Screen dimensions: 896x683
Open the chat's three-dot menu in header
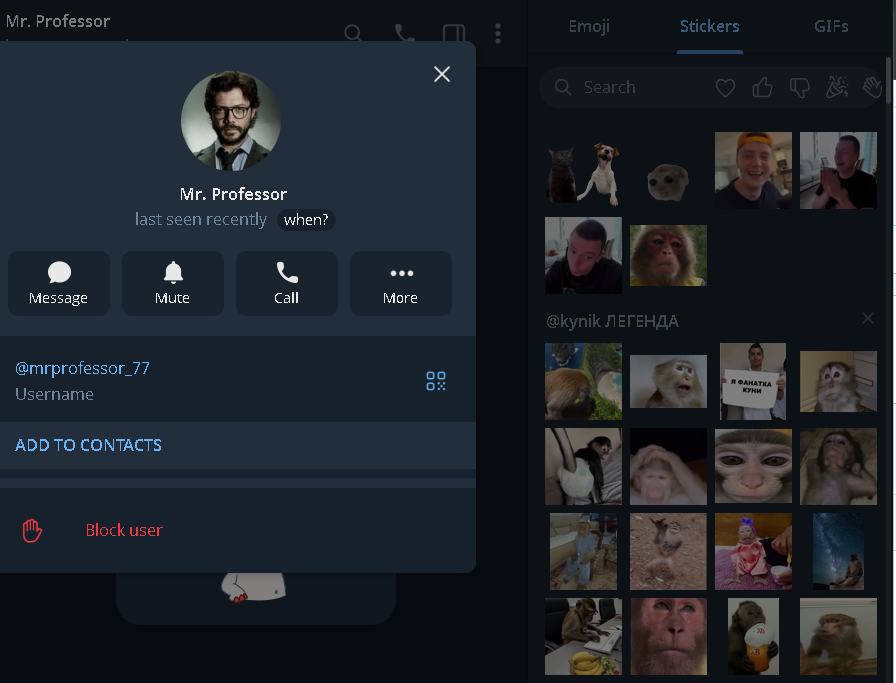pos(497,33)
